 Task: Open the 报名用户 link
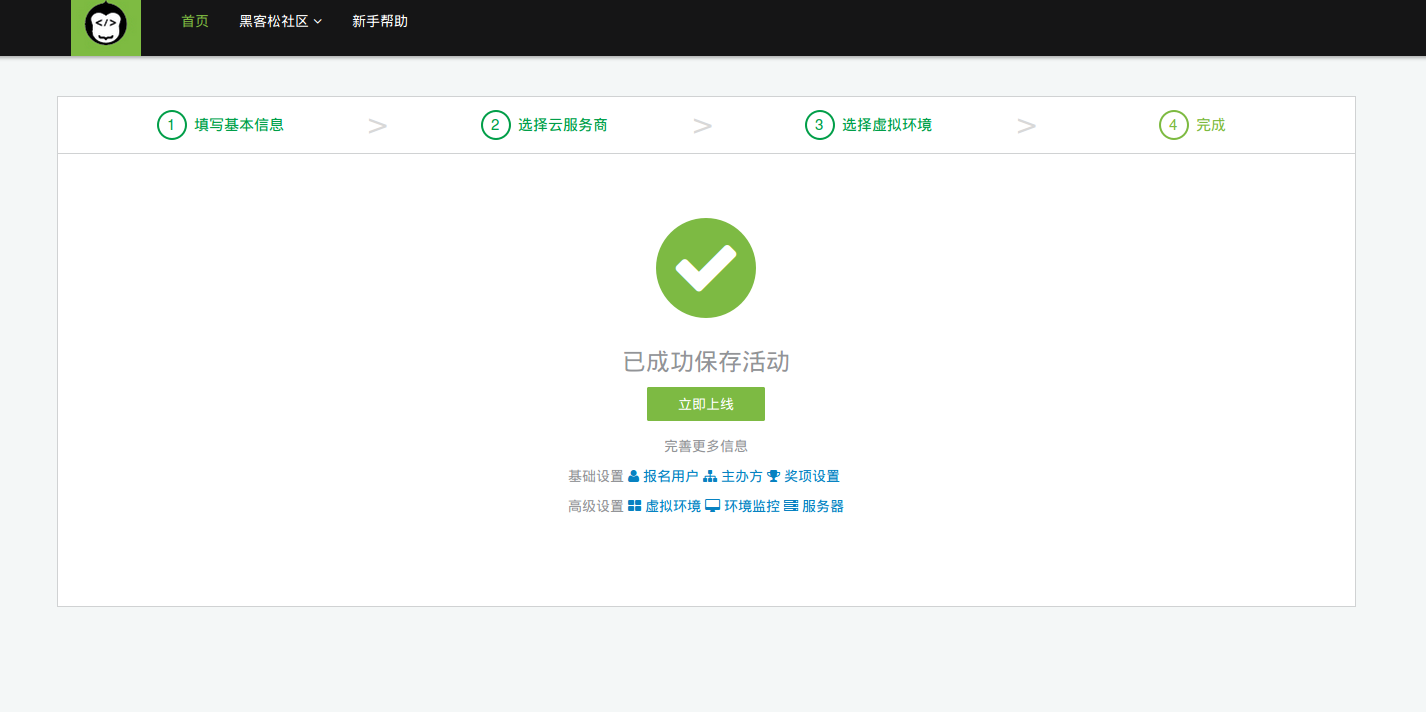click(x=671, y=477)
